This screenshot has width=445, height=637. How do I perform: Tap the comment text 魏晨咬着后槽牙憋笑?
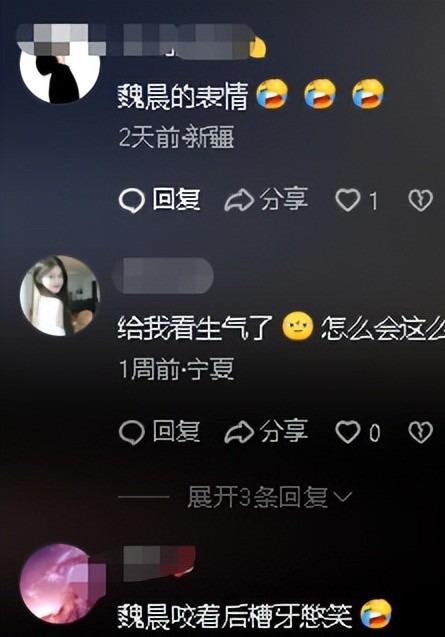(x=234, y=616)
